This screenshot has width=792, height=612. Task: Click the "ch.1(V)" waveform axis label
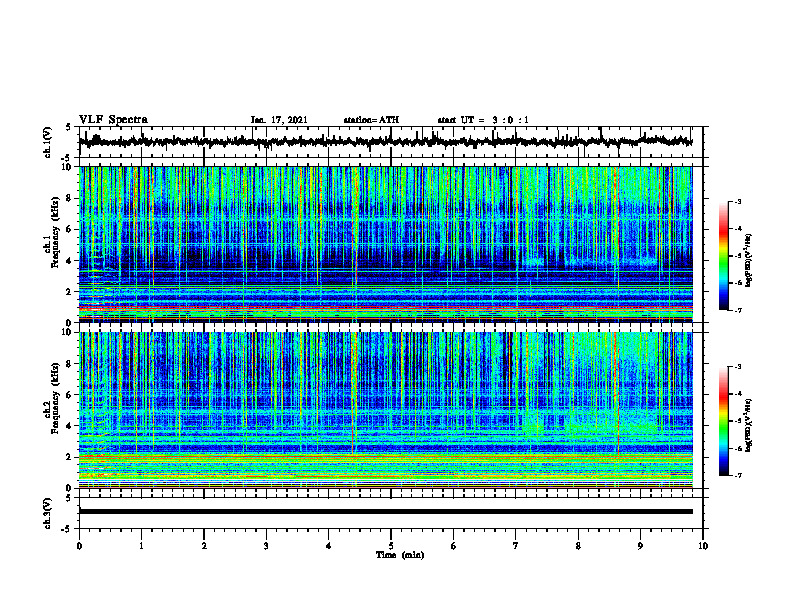tap(48, 142)
